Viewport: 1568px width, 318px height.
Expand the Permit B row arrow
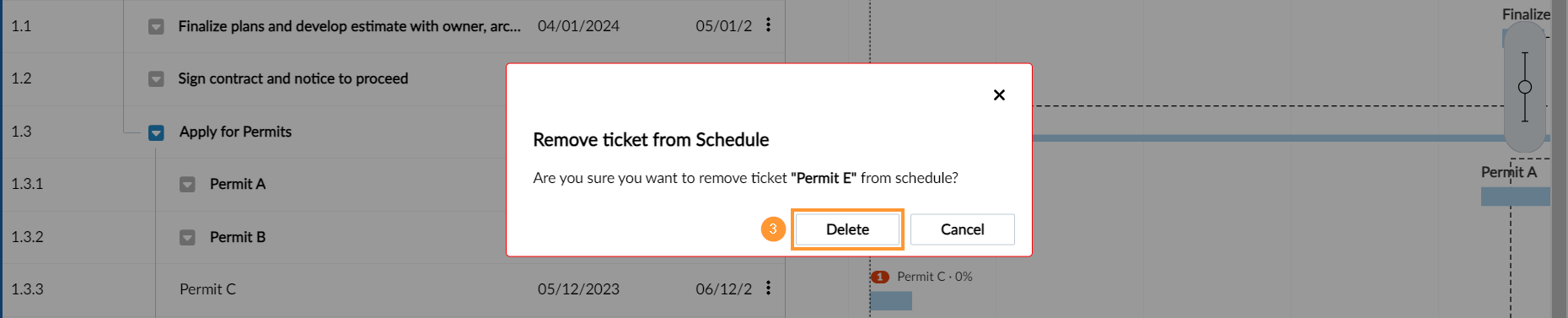[187, 238]
